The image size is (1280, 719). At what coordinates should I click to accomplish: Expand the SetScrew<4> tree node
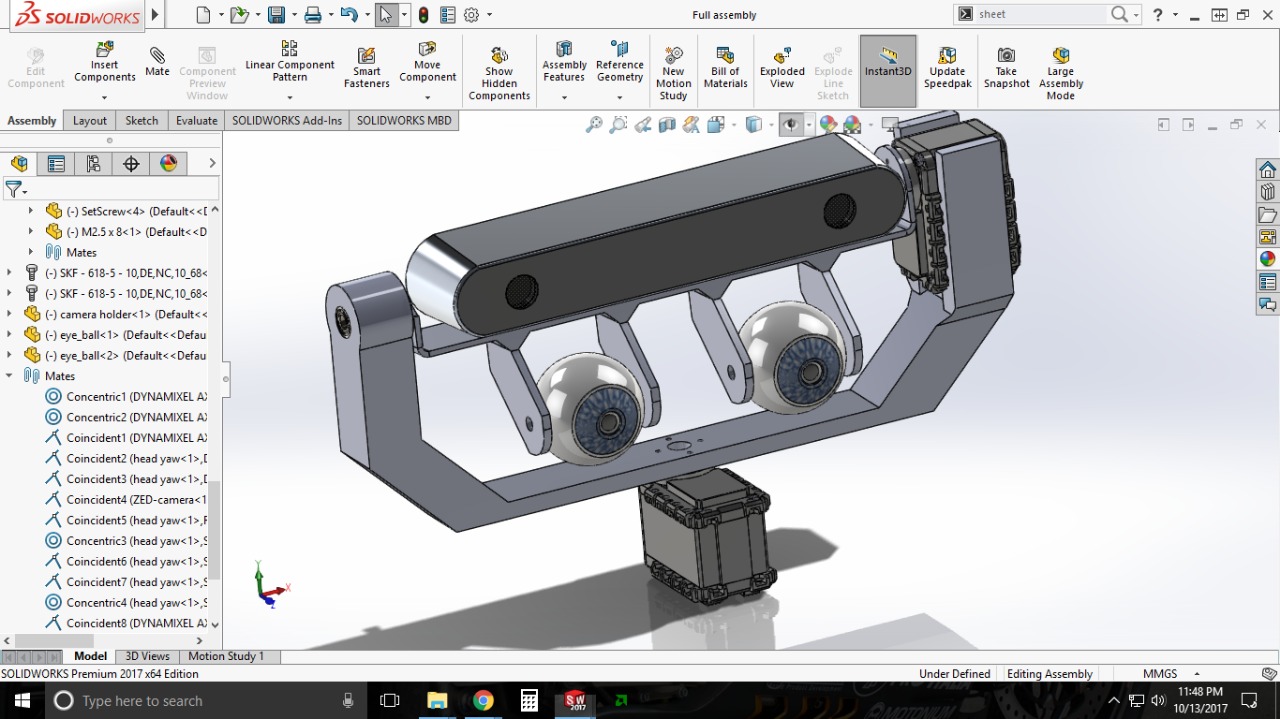(30, 211)
